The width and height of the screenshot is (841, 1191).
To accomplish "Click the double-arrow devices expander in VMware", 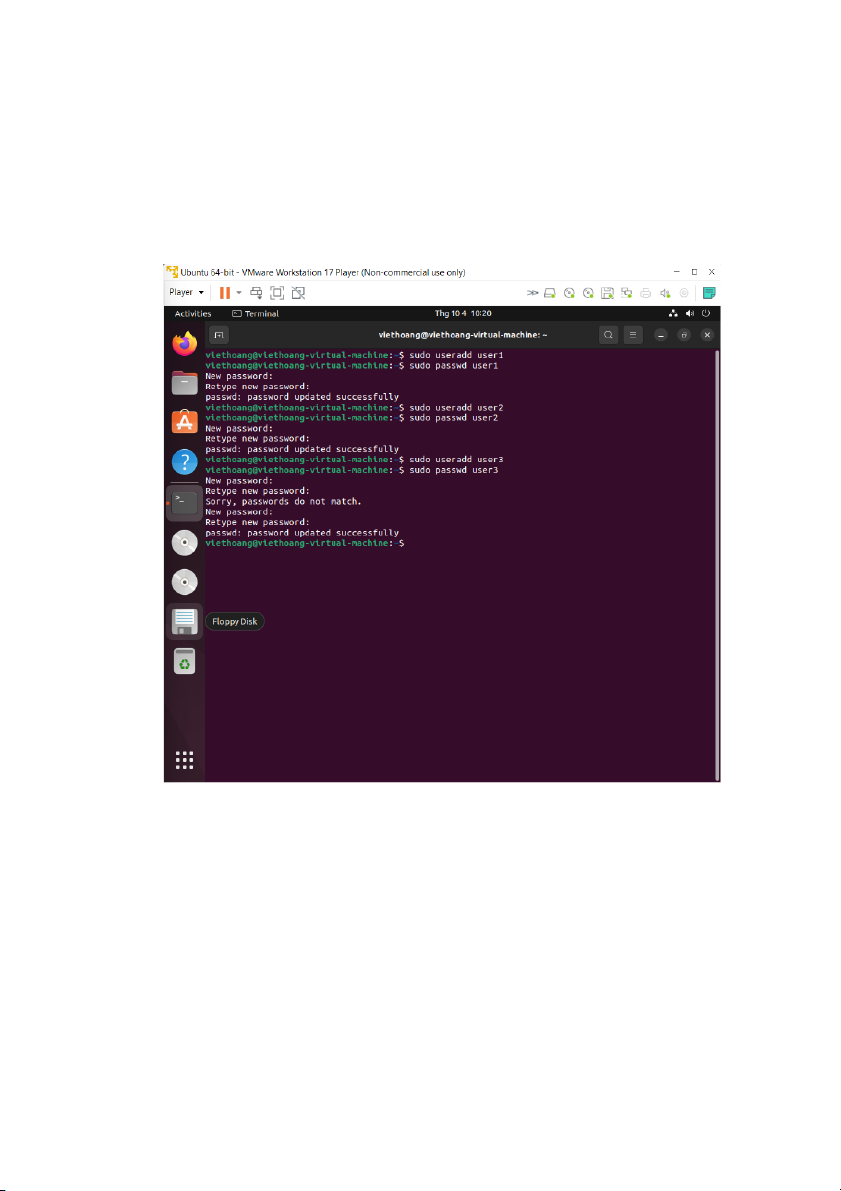I will coord(533,292).
